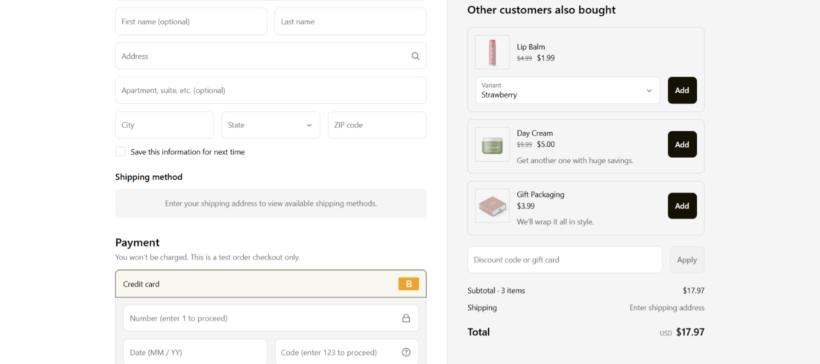Click the Apply discount button
Screen dimensions: 820x364
687,259
